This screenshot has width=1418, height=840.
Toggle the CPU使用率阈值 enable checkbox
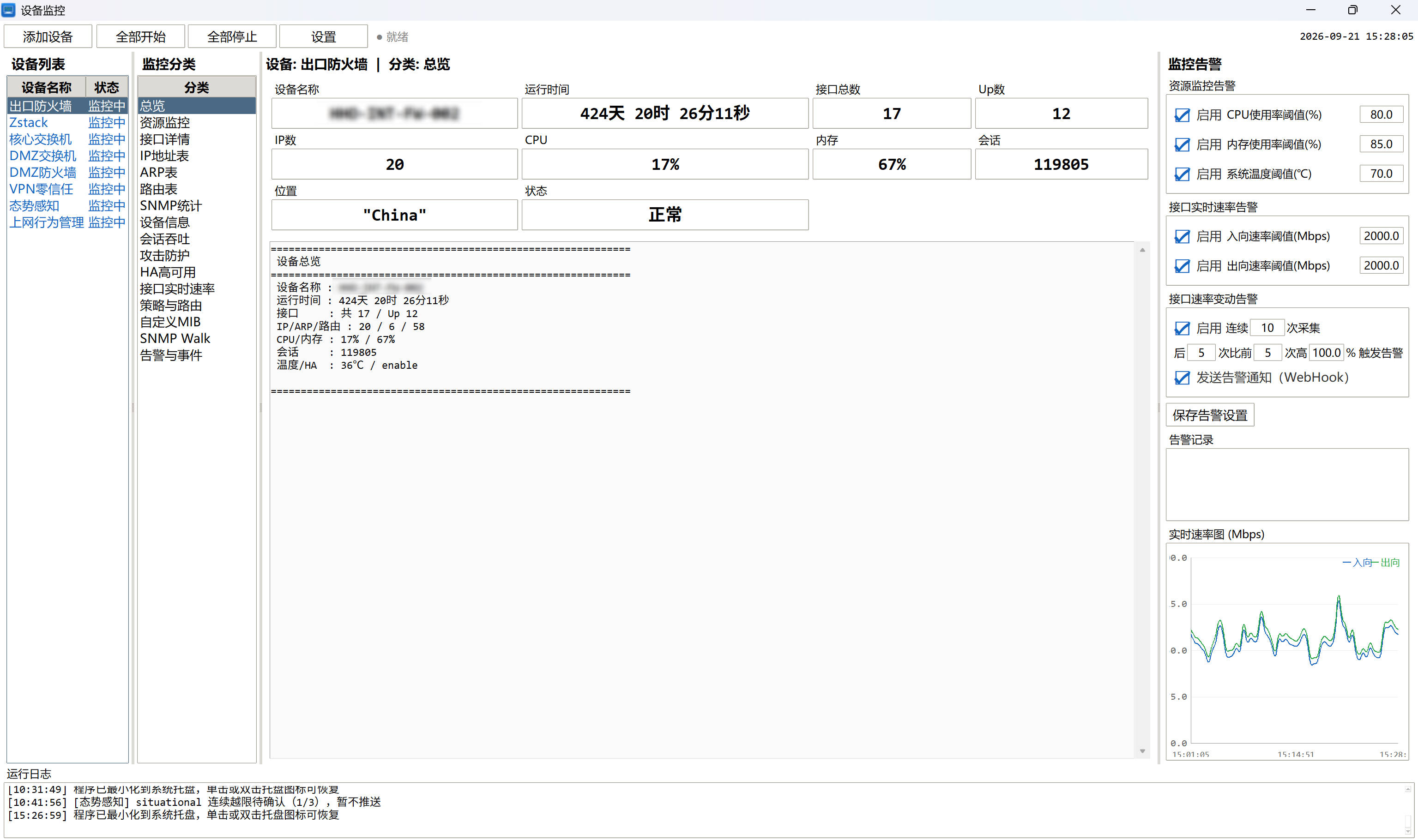click(x=1182, y=115)
